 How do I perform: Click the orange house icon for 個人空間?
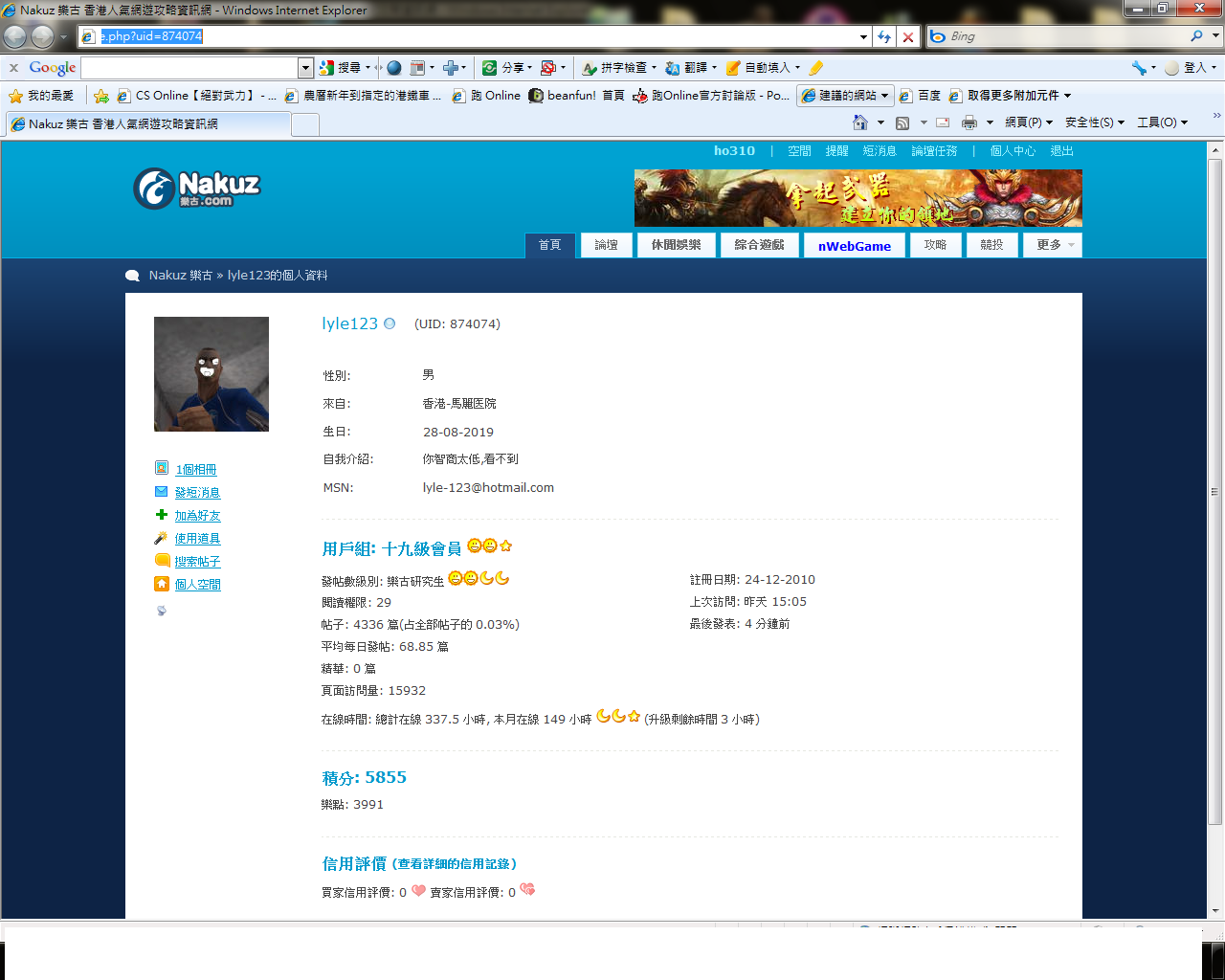(x=162, y=584)
